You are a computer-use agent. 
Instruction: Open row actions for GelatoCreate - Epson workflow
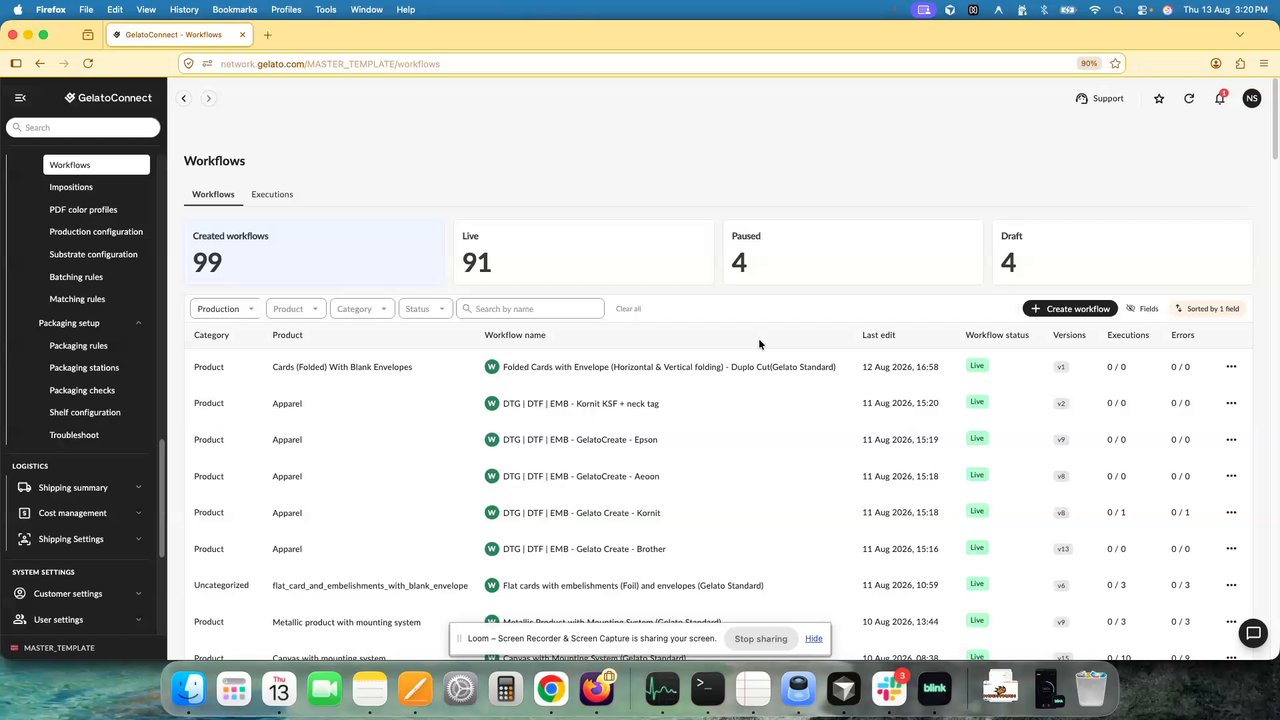click(1231, 440)
